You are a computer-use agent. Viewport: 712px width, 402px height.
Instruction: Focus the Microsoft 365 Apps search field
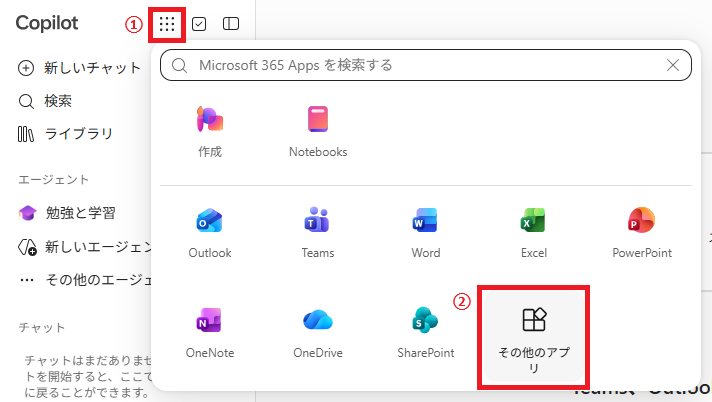425,65
